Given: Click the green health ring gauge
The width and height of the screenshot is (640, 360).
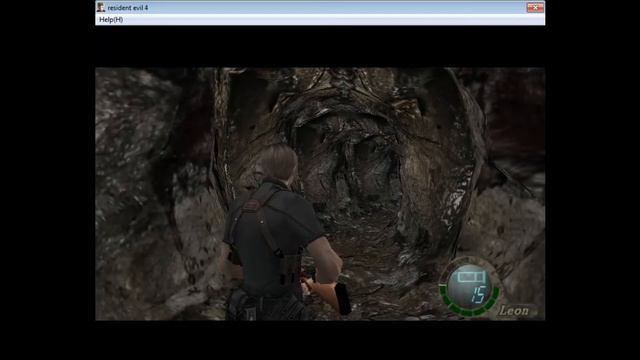Looking at the screenshot, I should coord(469,301).
